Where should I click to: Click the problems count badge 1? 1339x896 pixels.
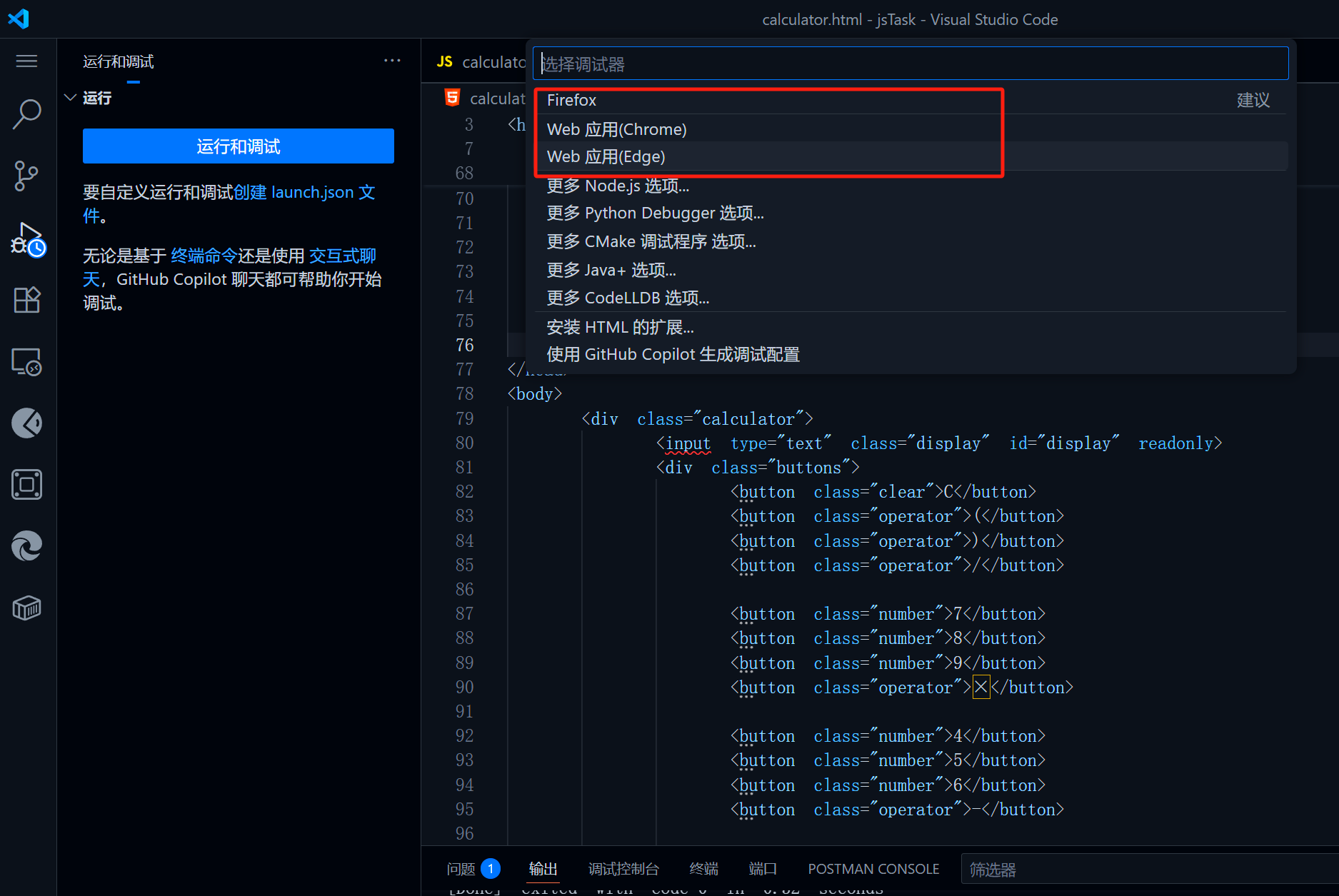coord(491,869)
